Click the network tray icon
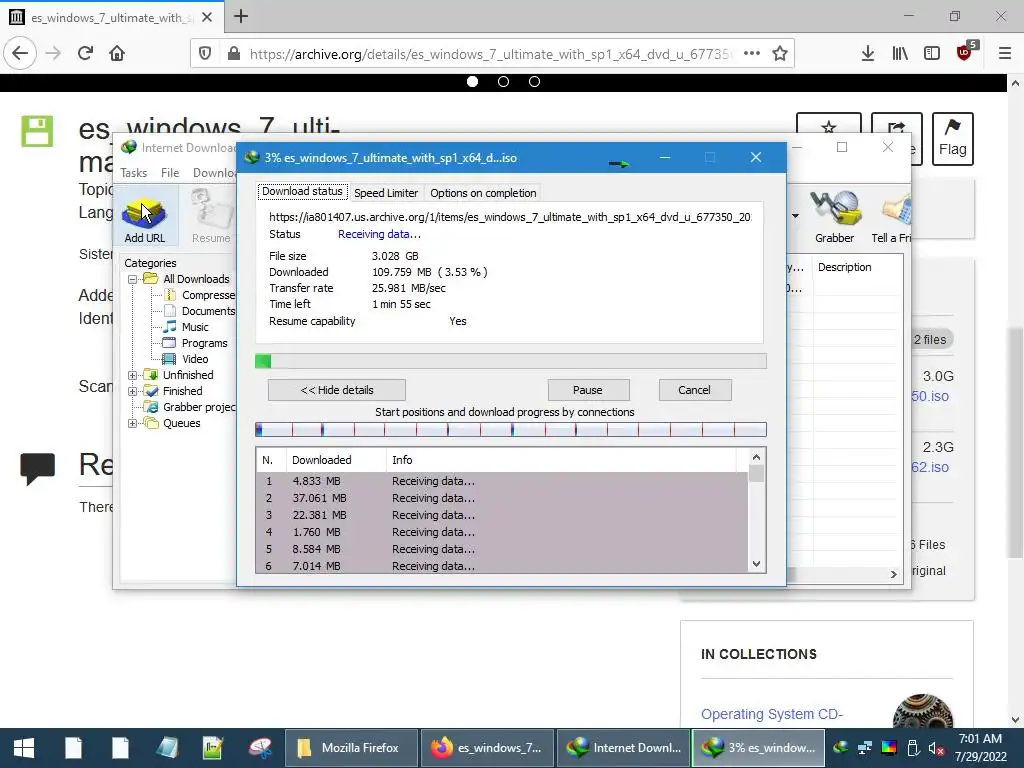Image resolution: width=1024 pixels, height=768 pixels. point(865,748)
